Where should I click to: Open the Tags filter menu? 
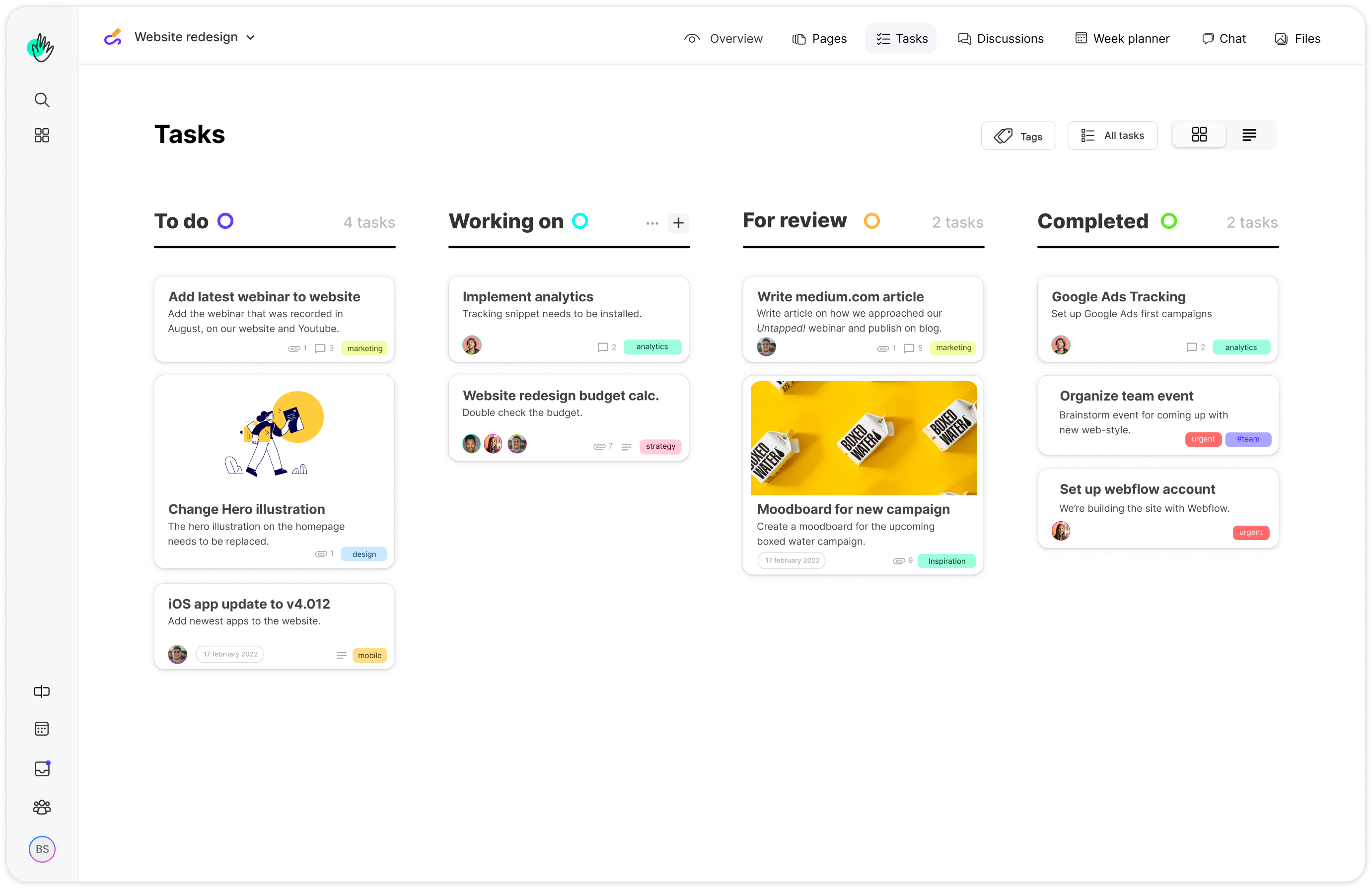coord(1018,136)
